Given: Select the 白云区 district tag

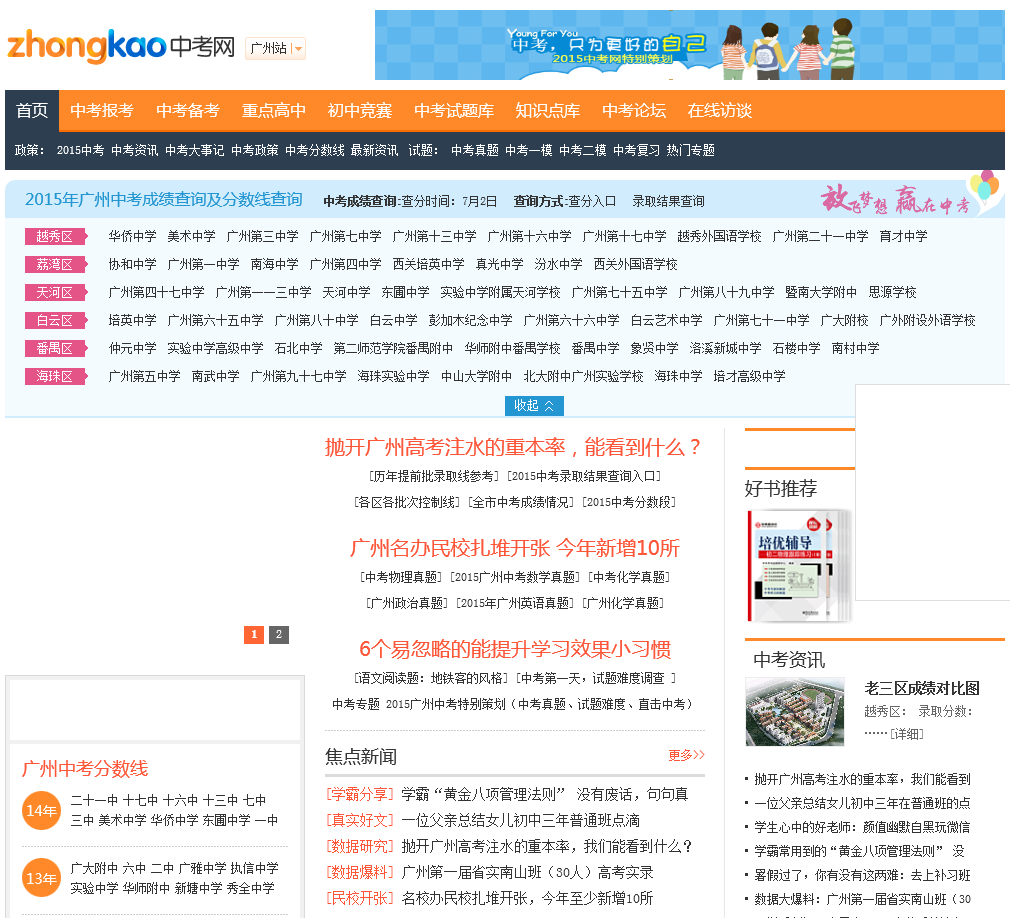Looking at the screenshot, I should click(55, 320).
